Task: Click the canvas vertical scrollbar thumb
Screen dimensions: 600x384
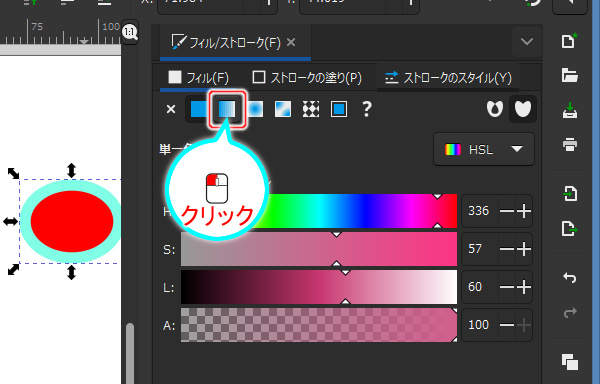Action: click(x=130, y=354)
